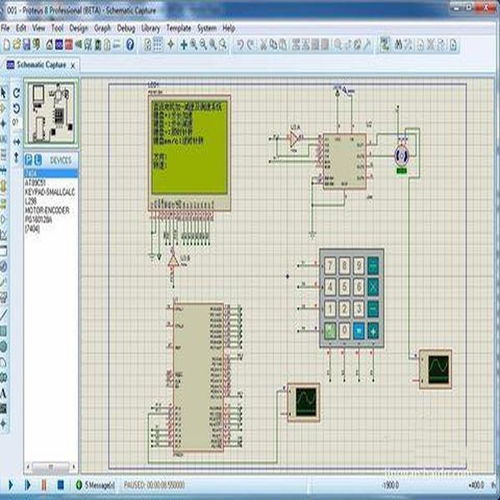
Task: Click the Stop simulation button
Action: coord(60,485)
